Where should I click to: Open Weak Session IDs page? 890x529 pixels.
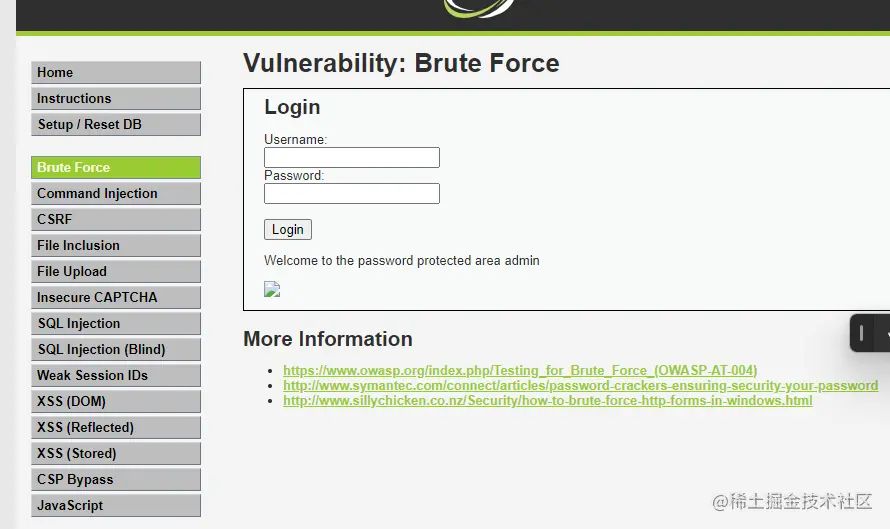[x=115, y=376]
